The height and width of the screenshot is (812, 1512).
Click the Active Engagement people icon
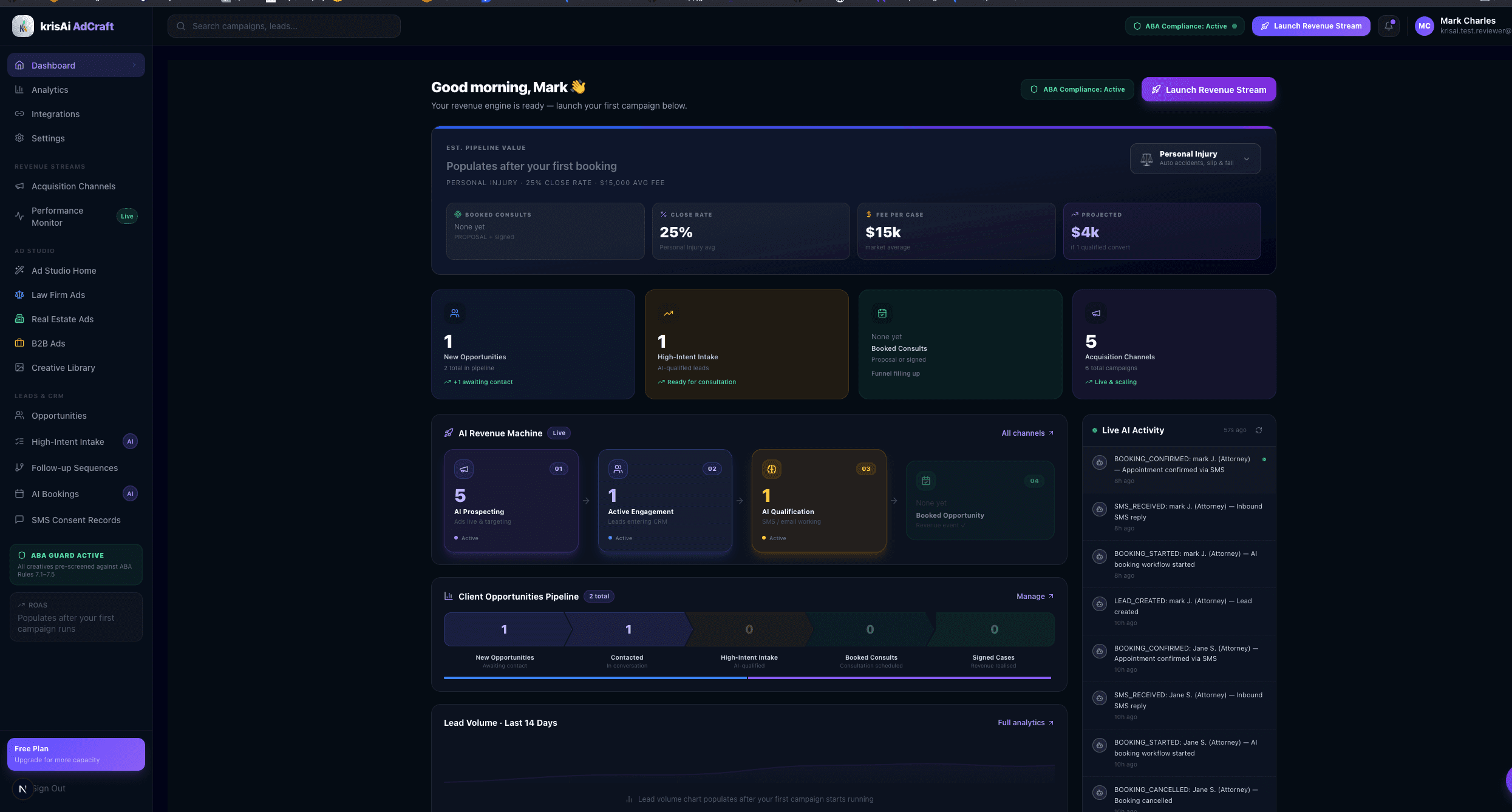[618, 469]
